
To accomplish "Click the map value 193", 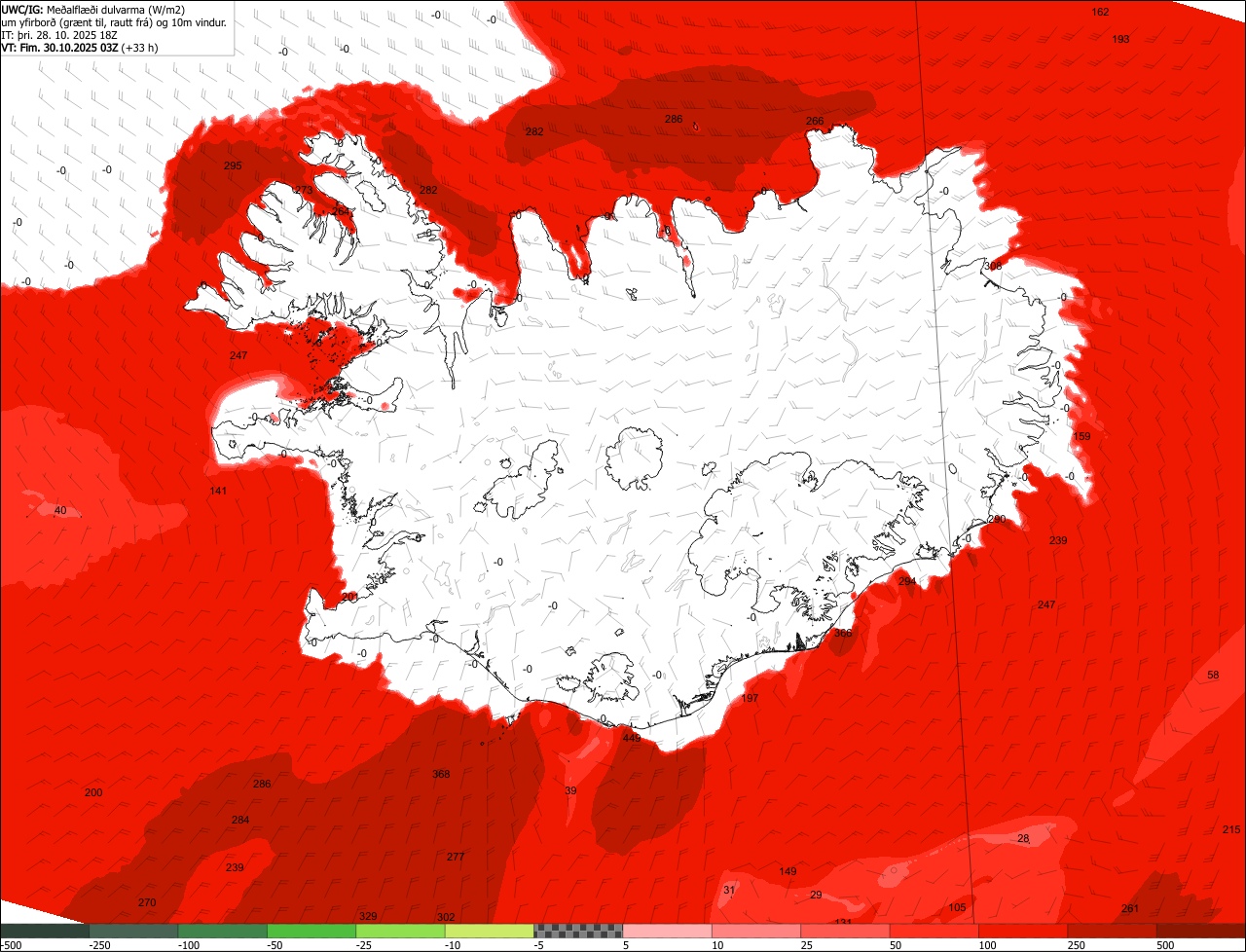I will (x=1120, y=39).
